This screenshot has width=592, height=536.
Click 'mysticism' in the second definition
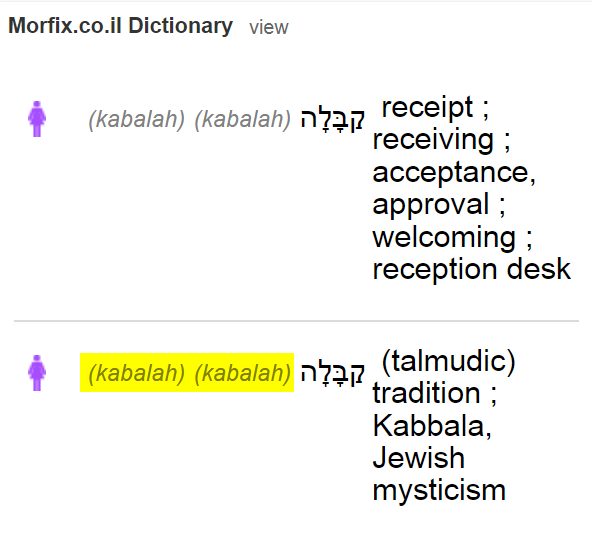pos(439,491)
